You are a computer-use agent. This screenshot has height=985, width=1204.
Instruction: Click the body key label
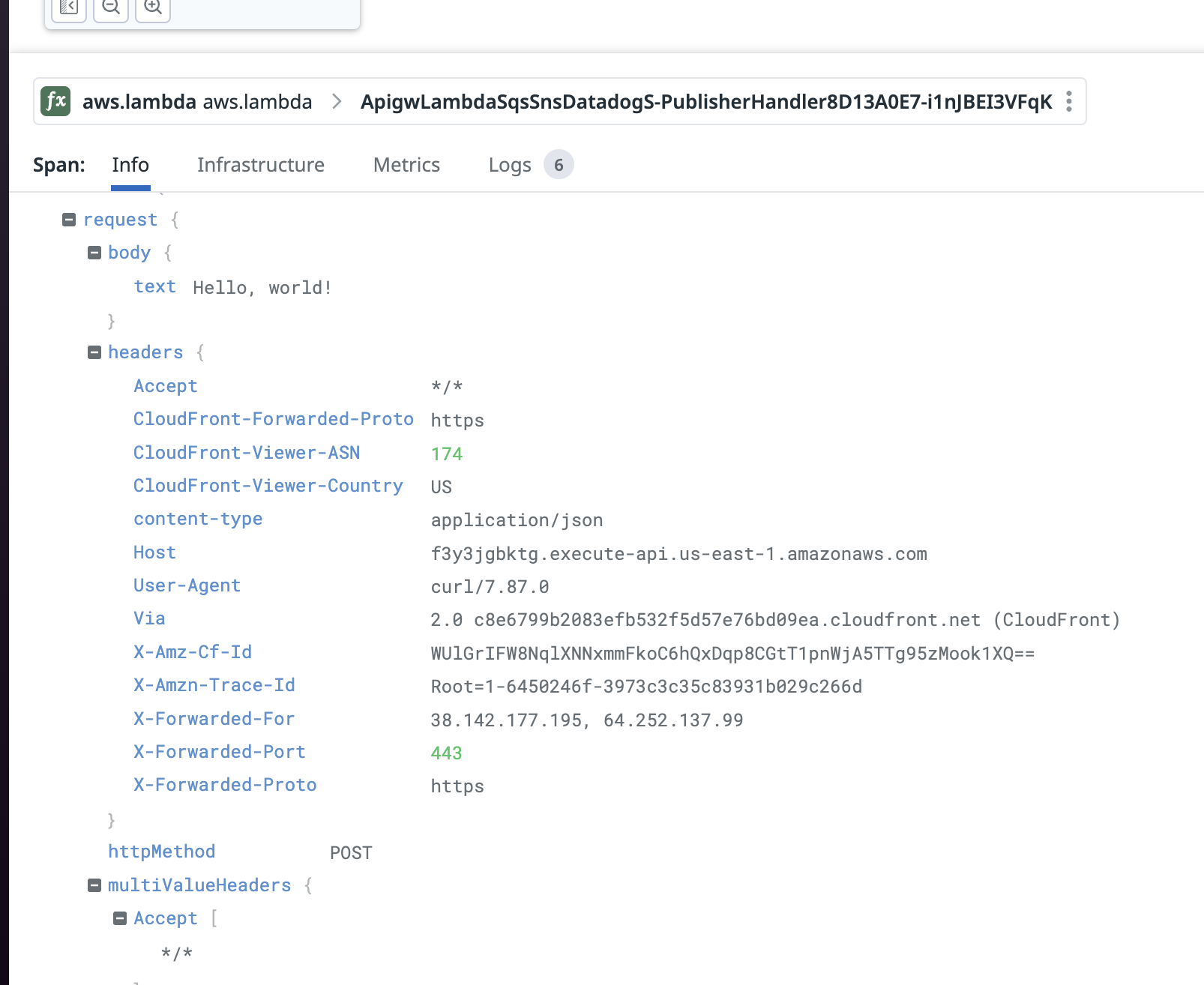click(x=129, y=253)
